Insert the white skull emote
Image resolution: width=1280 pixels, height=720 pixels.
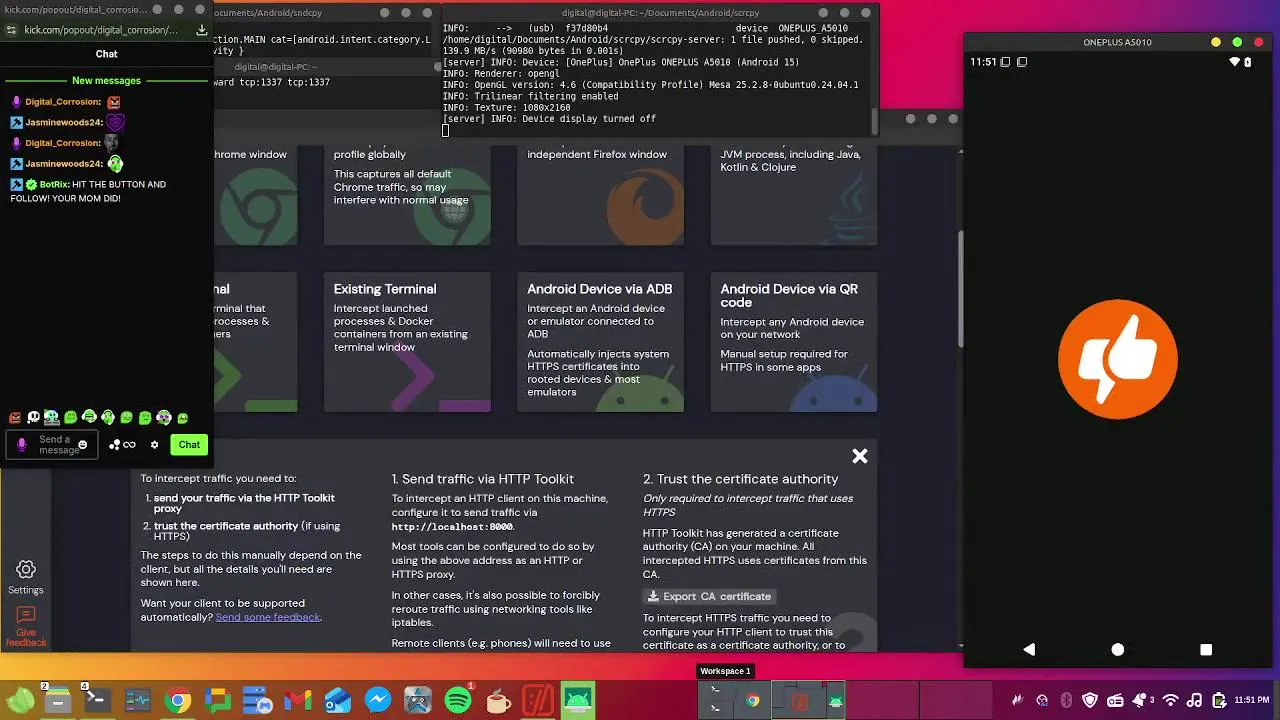33,418
